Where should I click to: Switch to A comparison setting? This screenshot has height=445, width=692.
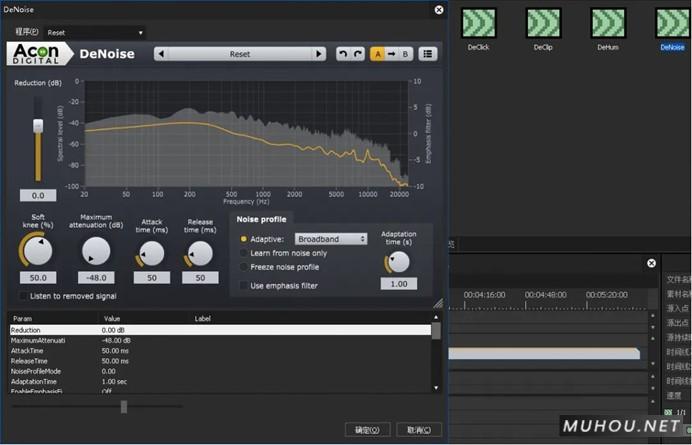point(377,54)
